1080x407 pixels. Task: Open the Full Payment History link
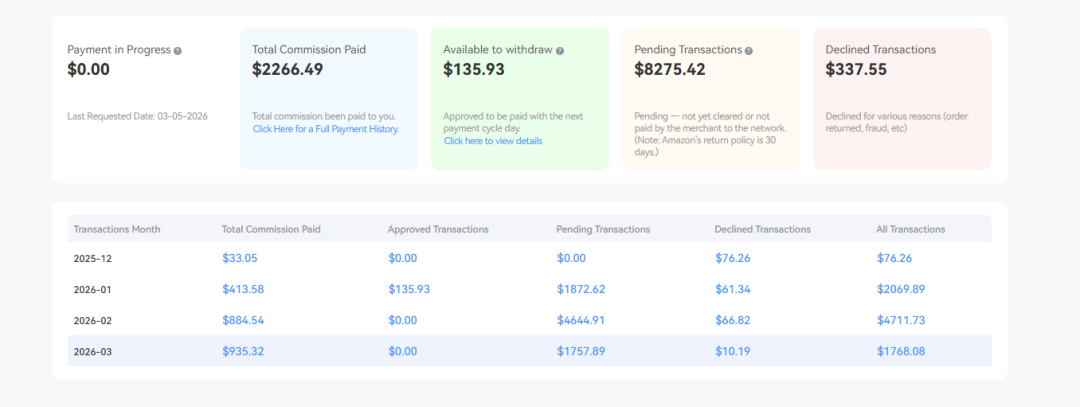[x=326, y=129]
